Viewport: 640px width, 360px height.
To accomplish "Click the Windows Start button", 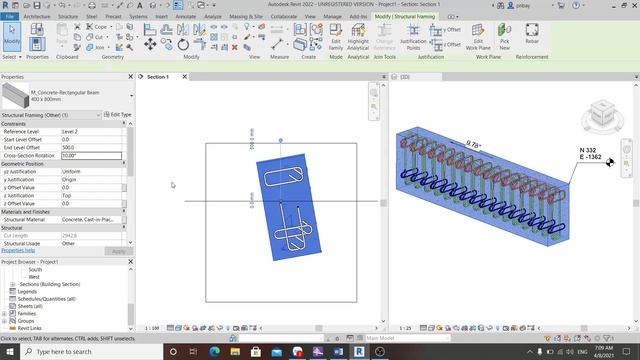I will [9, 351].
